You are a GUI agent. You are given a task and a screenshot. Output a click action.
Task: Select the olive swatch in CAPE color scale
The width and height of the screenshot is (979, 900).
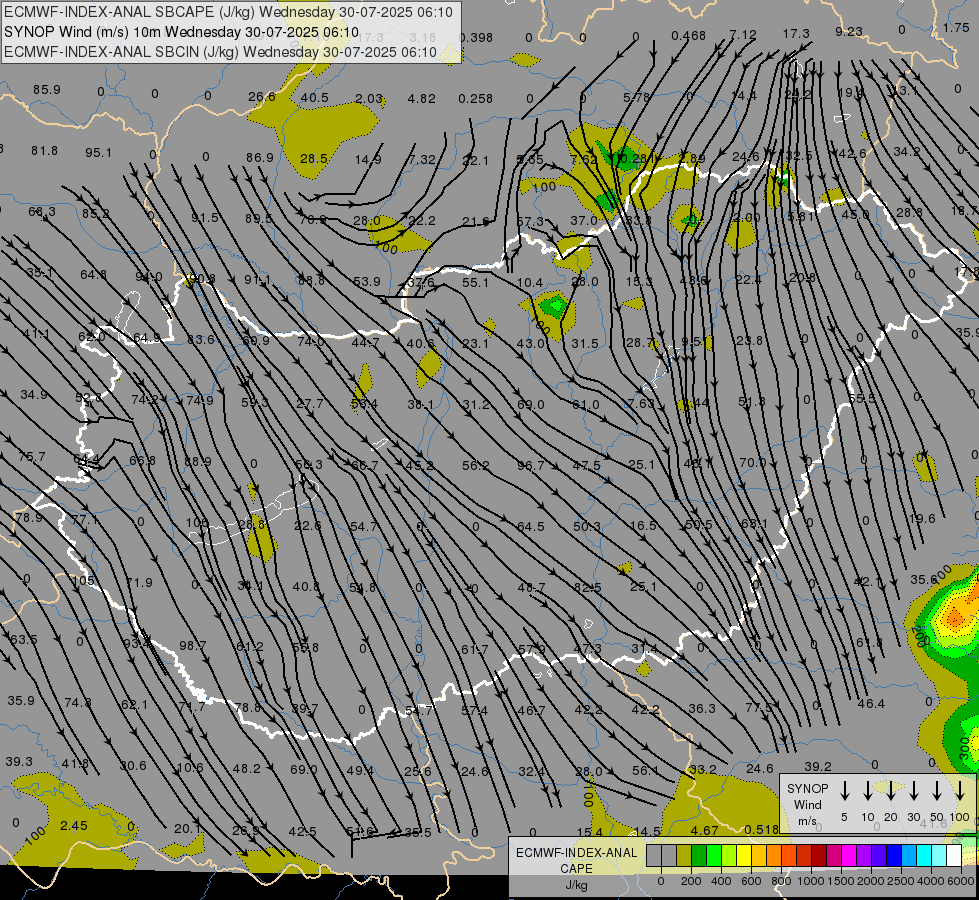click(684, 855)
